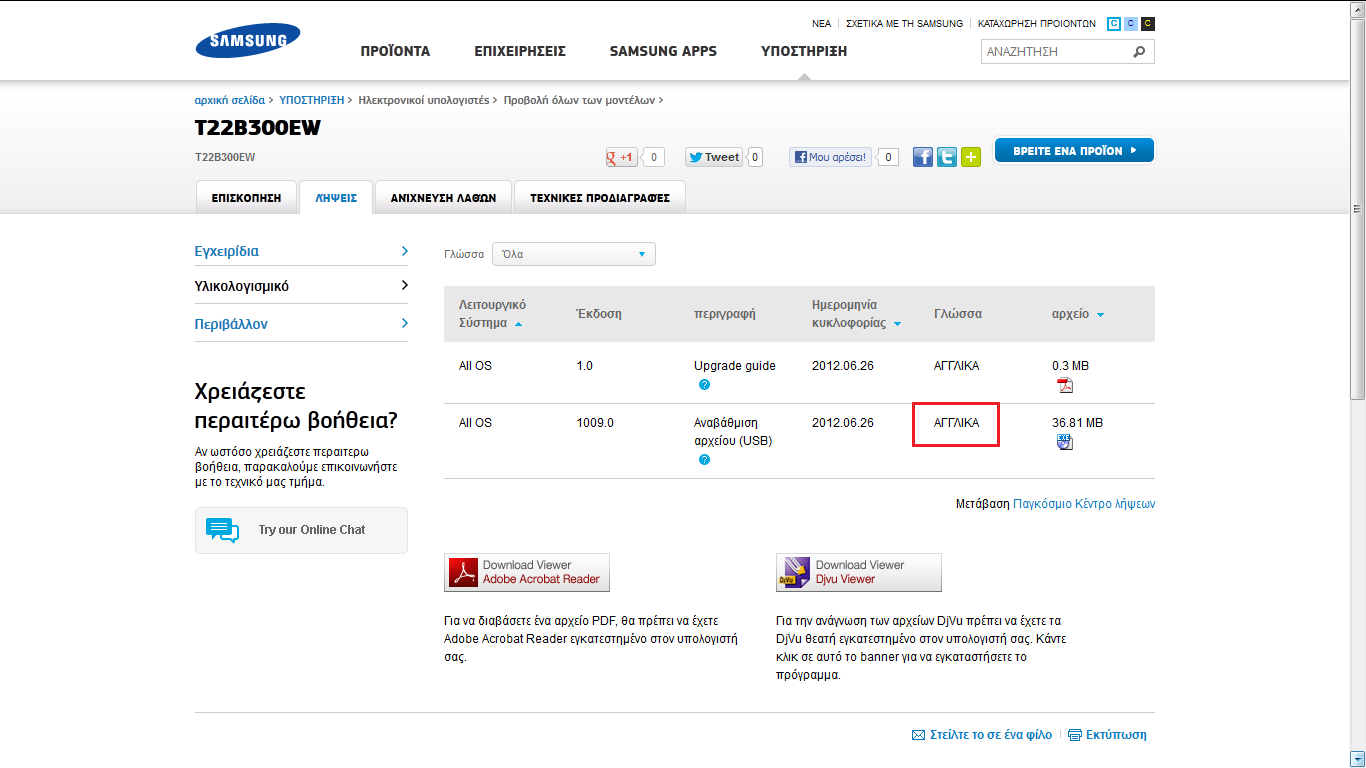Click the Χρειάζεστε περαιτέρω βοήθεια? heading
Image resolution: width=1366 pixels, height=768 pixels.
296,405
